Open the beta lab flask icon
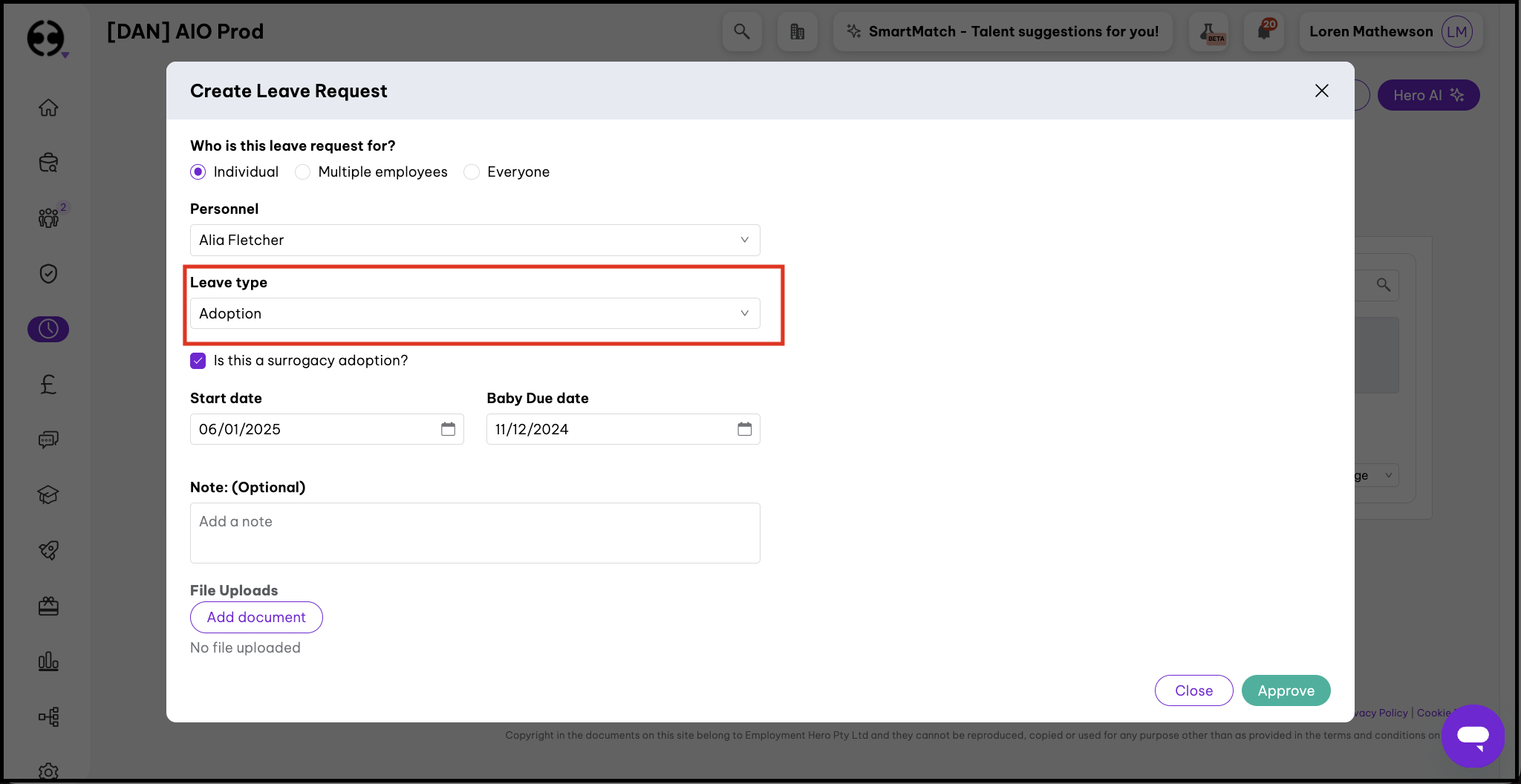1521x784 pixels. coord(1208,31)
